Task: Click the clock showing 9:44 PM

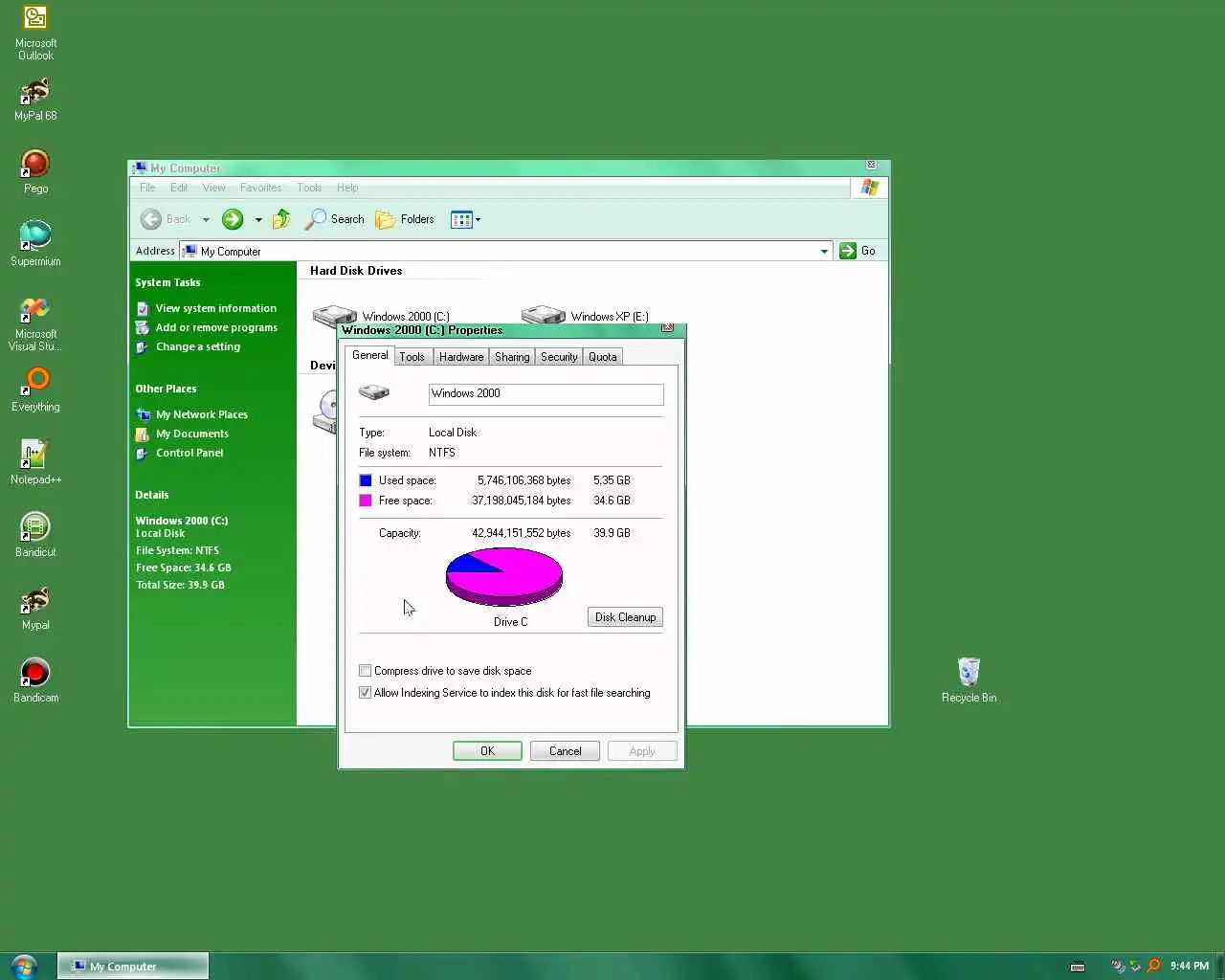Action: pos(1190,966)
